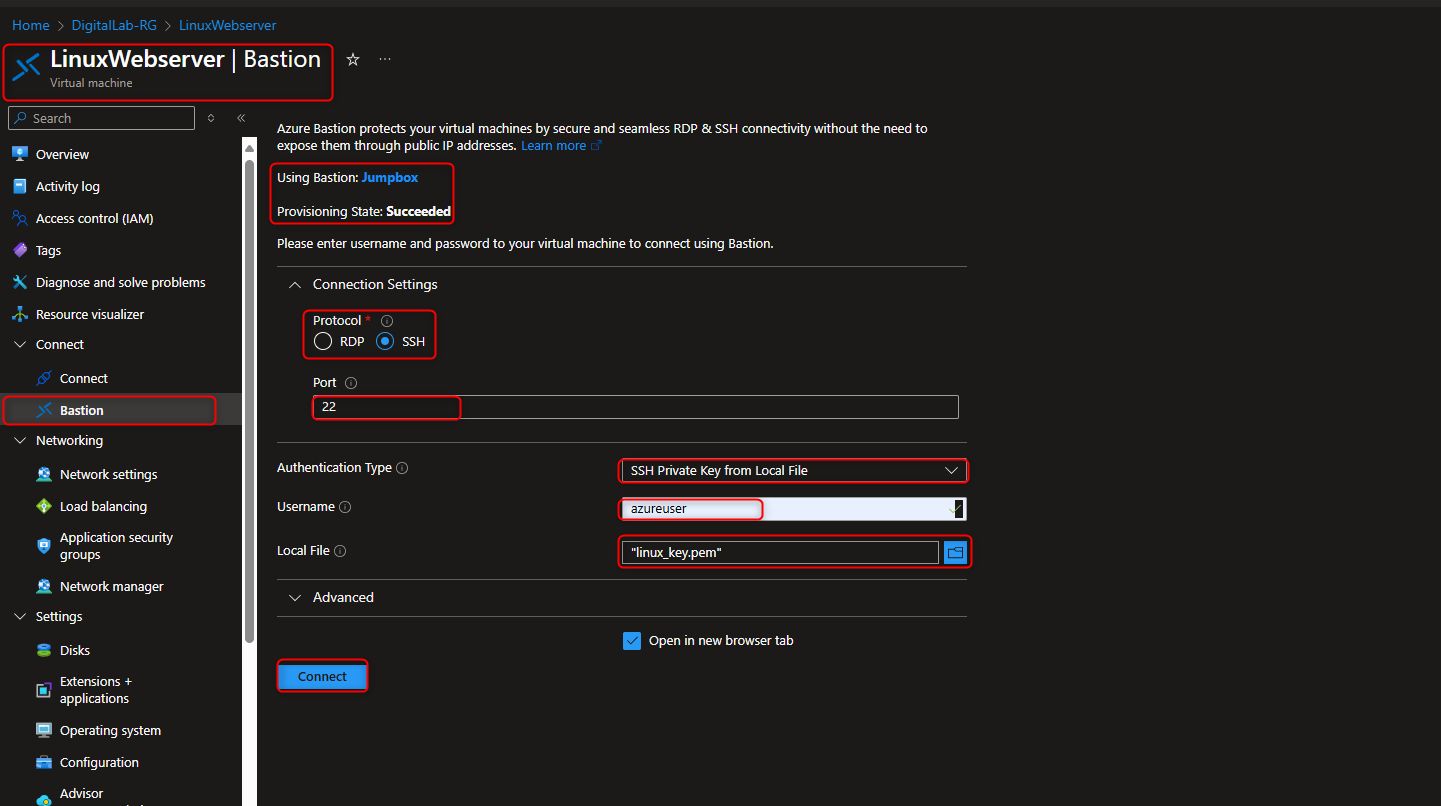This screenshot has width=1441, height=806.
Task: Collapse the Connection Settings section
Action: [295, 284]
